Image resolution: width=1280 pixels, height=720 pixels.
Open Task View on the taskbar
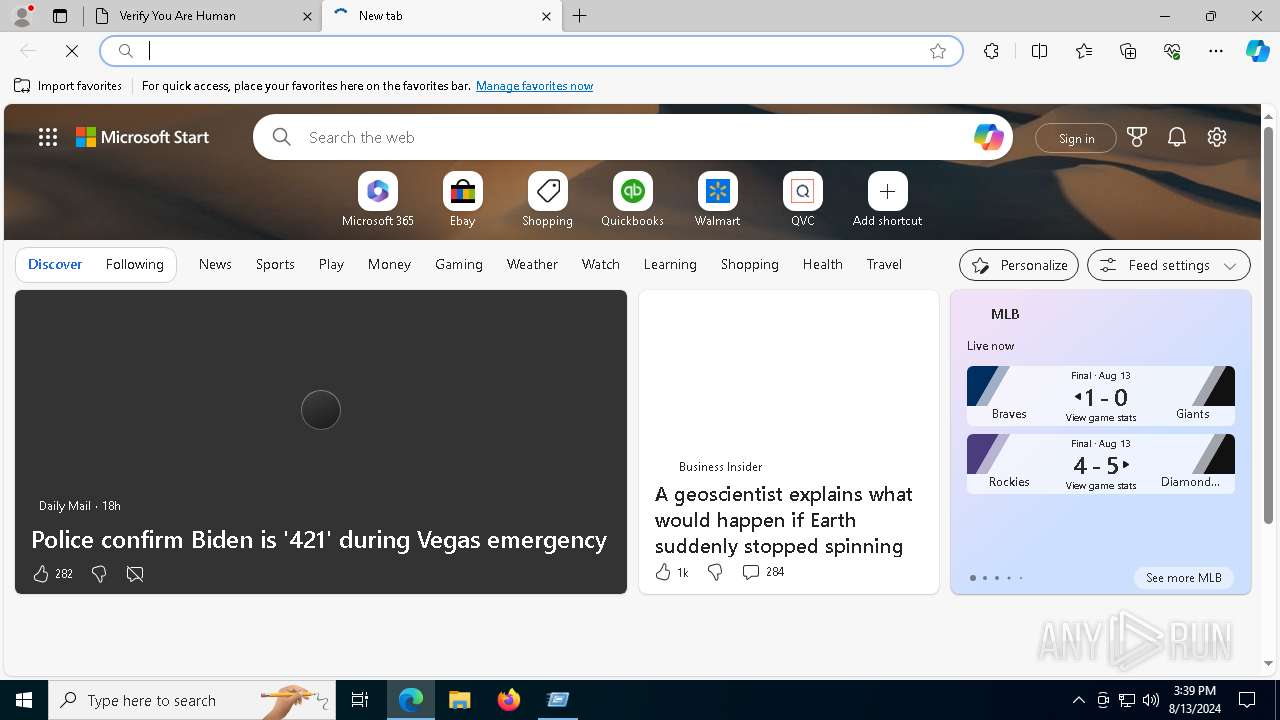click(360, 700)
